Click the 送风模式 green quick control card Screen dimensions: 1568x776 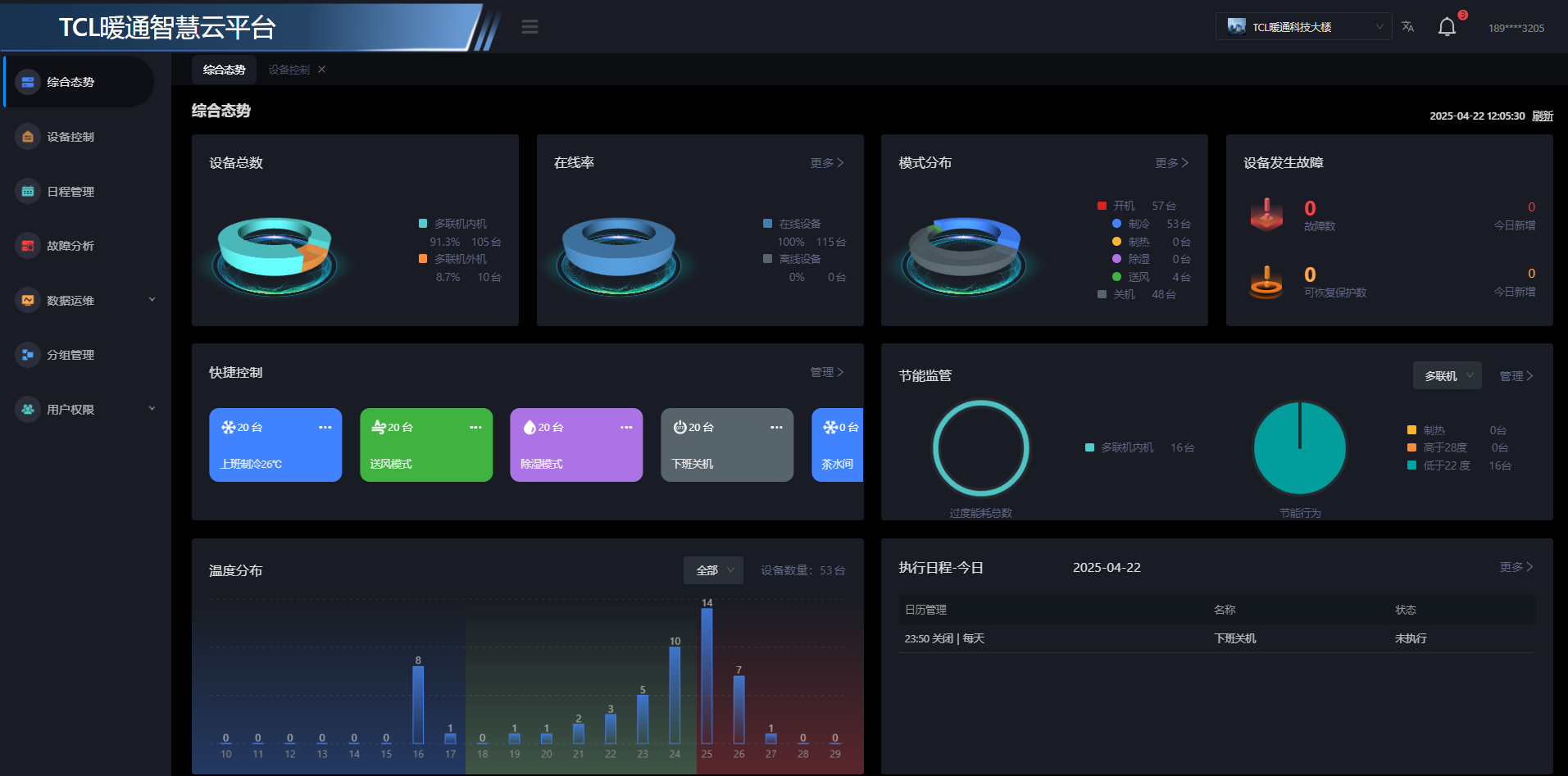coord(426,445)
